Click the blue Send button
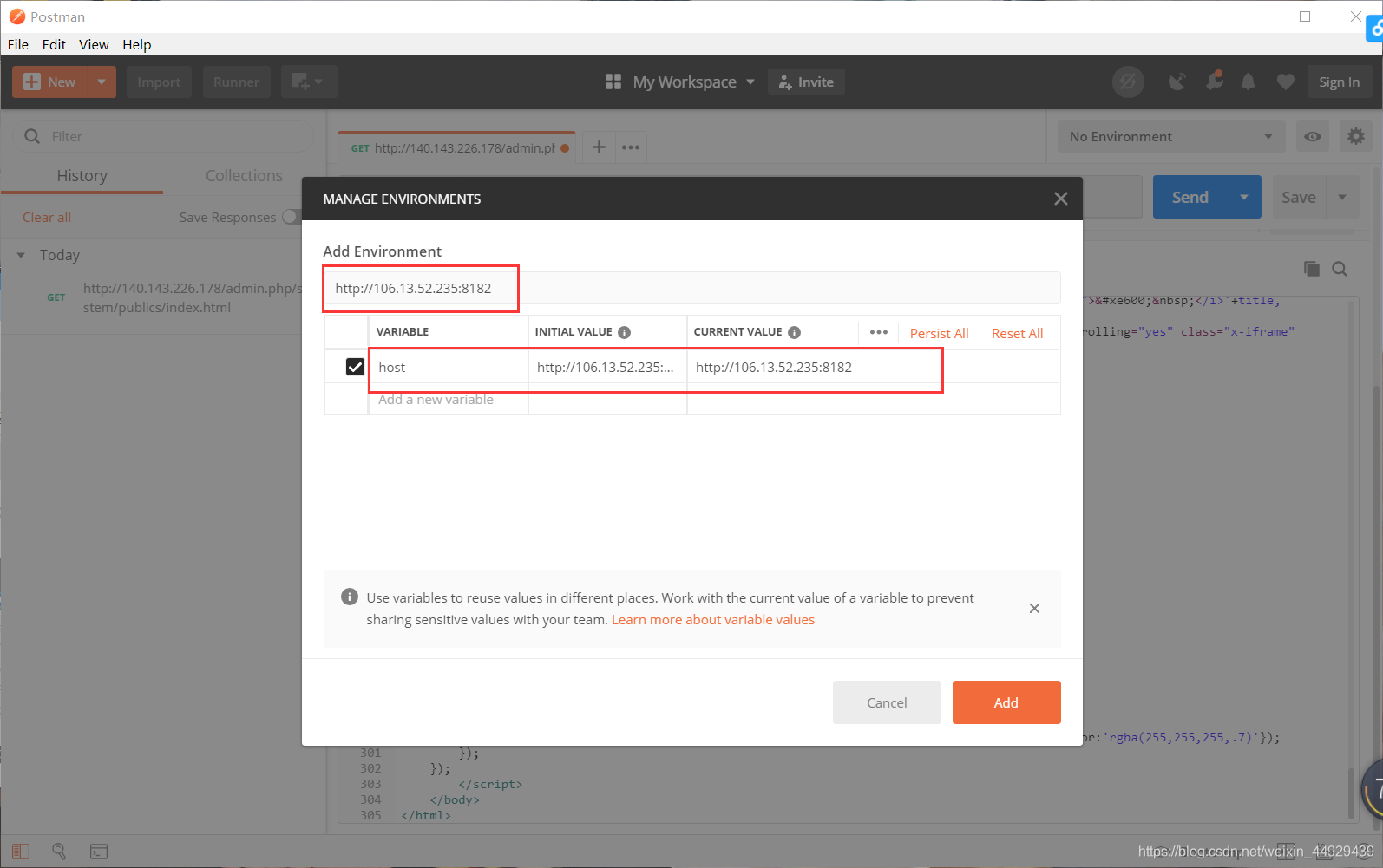 click(x=1190, y=197)
